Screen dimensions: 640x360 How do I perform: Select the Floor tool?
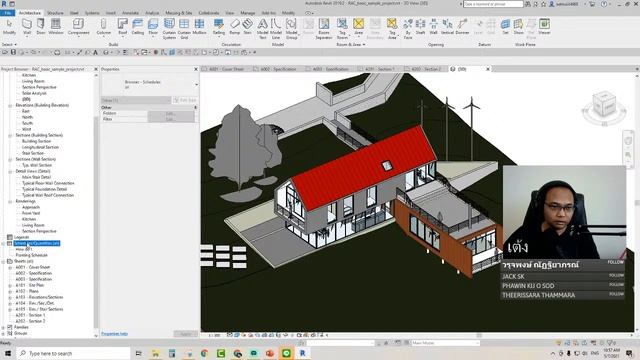click(153, 27)
